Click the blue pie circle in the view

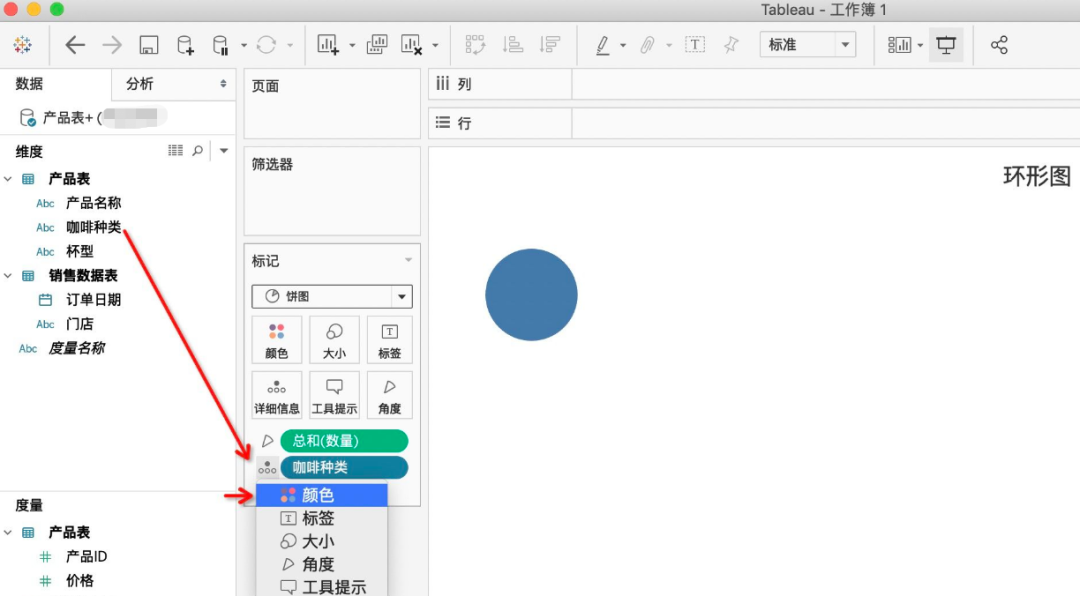(x=531, y=295)
